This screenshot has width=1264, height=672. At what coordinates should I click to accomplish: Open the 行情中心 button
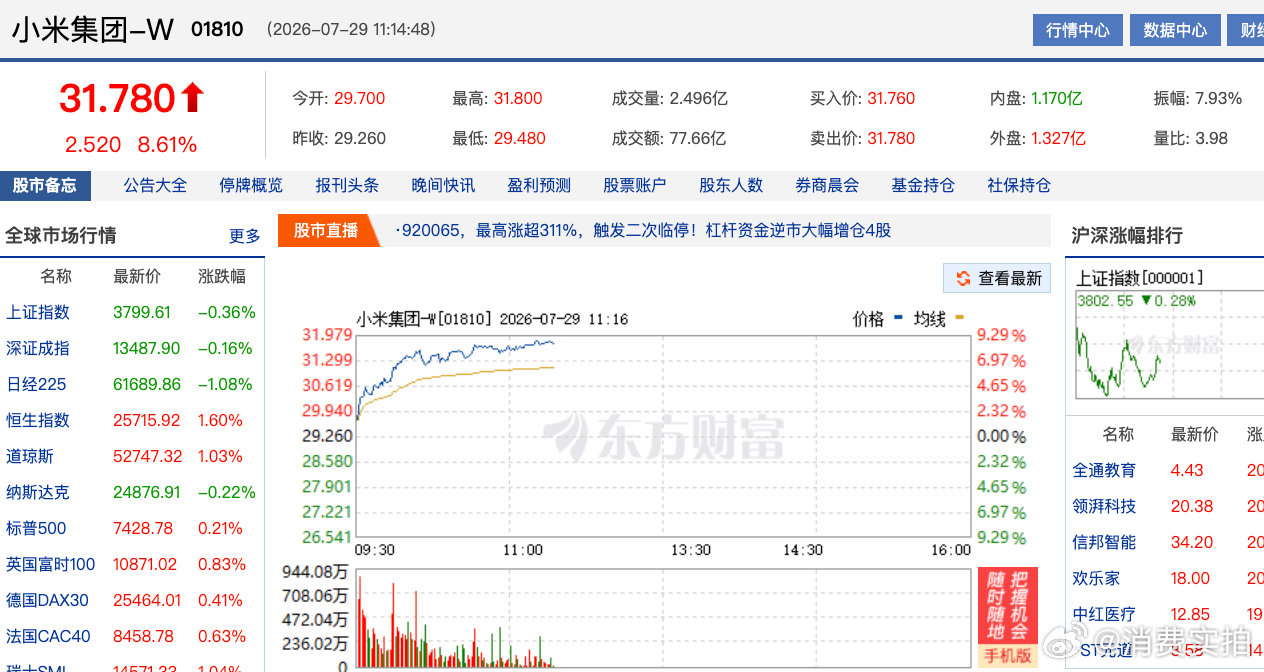pos(1078,30)
